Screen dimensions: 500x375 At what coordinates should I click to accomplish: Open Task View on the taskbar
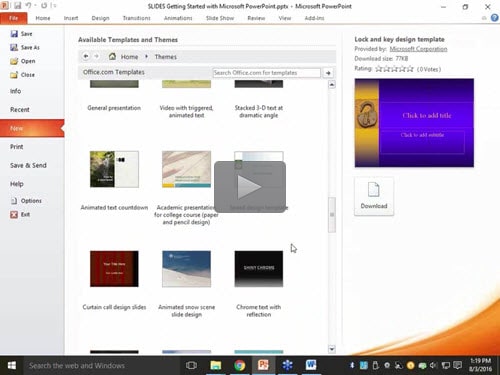[191, 365]
